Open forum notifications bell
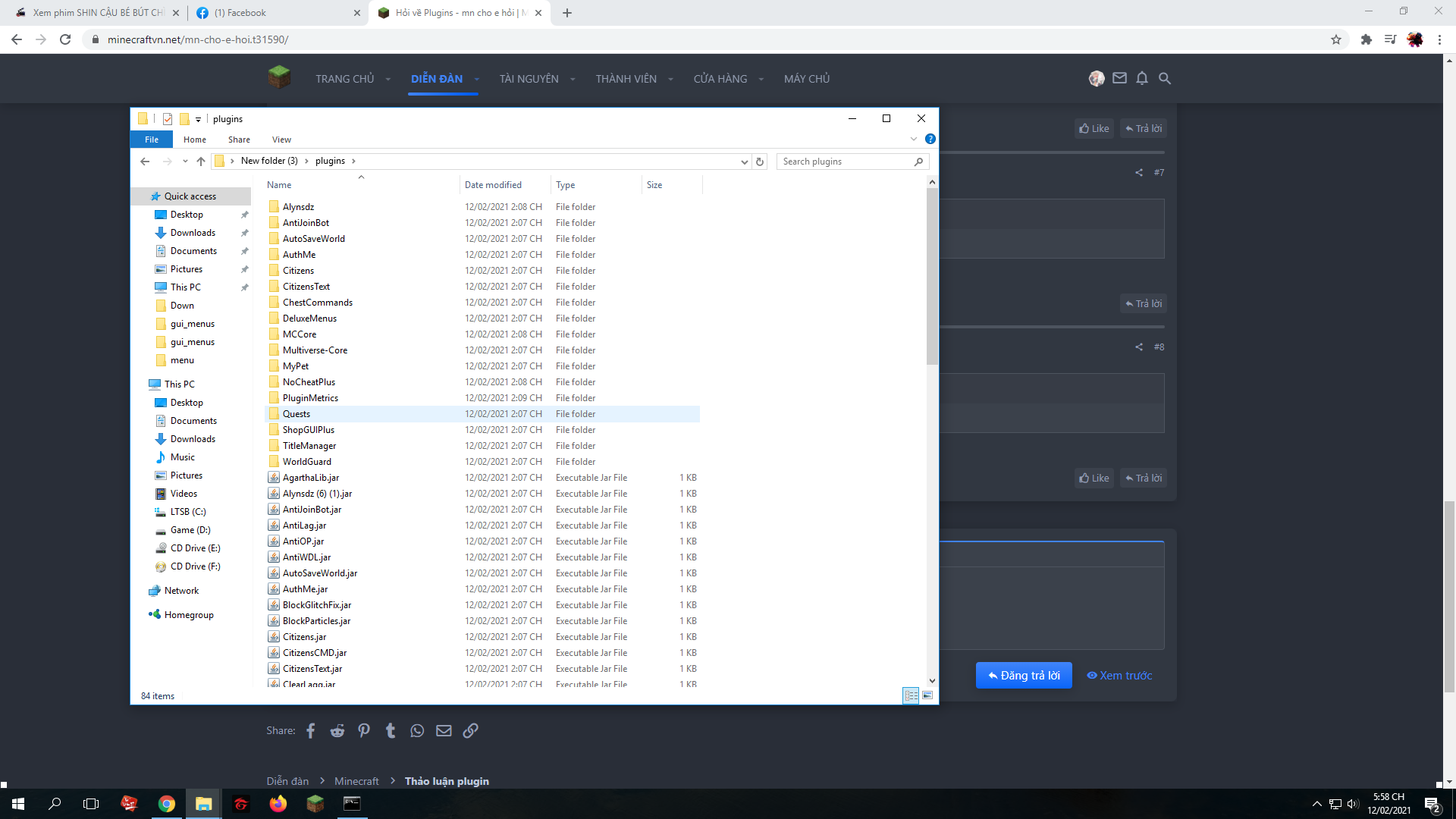Viewport: 1456px width, 819px height. (x=1142, y=78)
